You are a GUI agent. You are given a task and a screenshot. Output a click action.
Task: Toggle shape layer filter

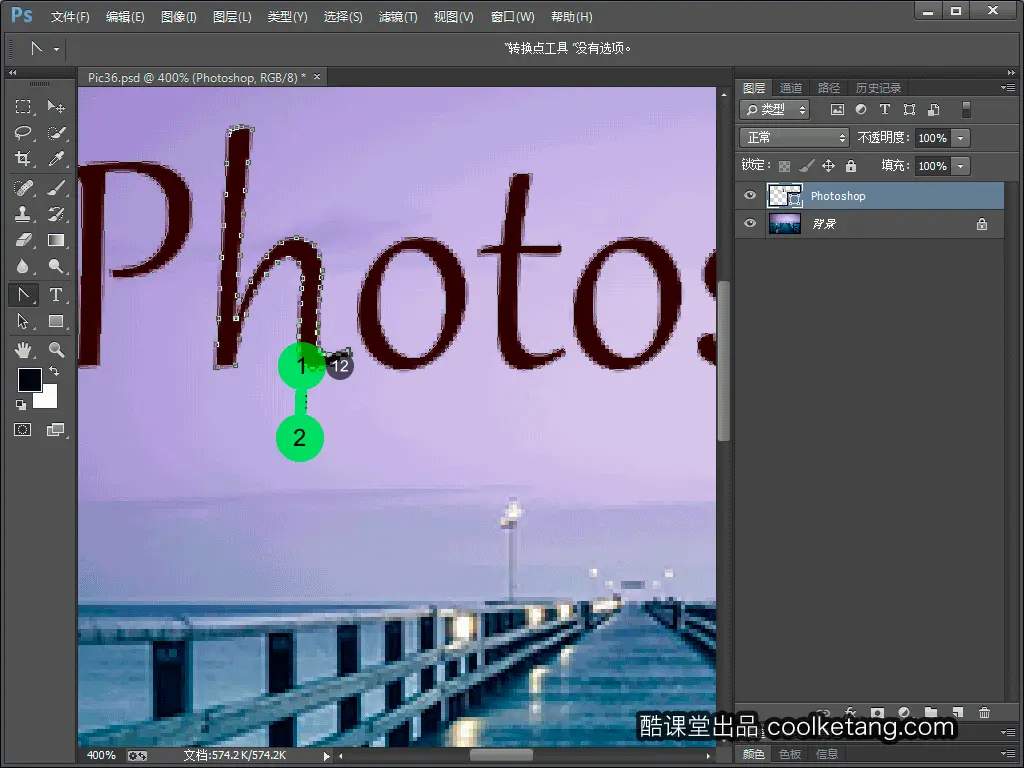click(909, 110)
